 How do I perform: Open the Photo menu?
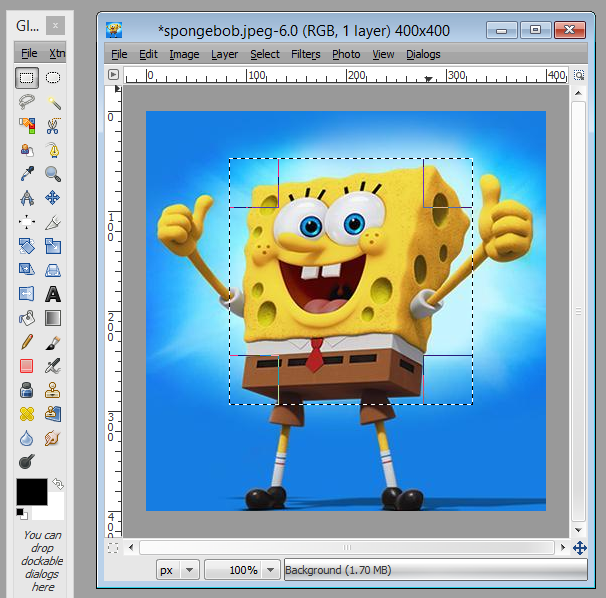(x=346, y=54)
